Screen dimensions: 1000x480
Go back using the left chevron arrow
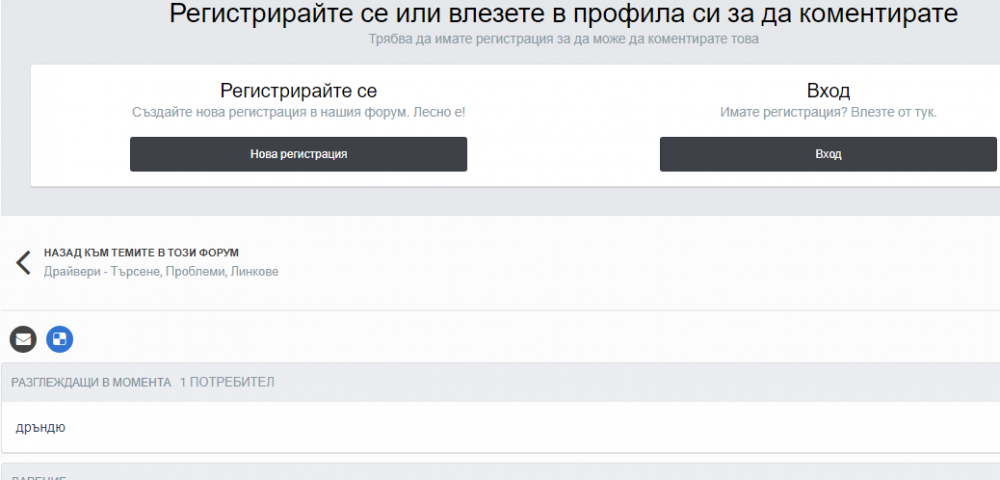tap(23, 262)
